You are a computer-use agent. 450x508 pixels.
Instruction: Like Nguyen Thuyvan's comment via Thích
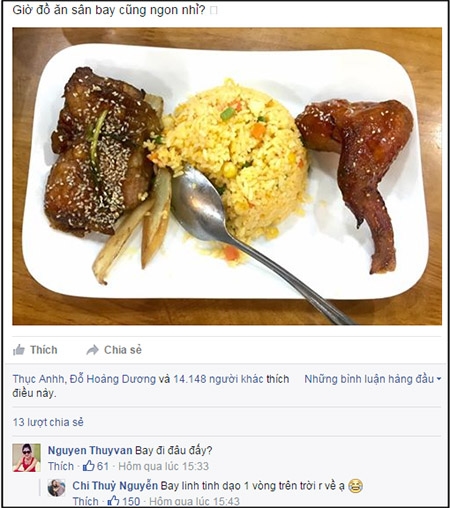click(x=61, y=466)
